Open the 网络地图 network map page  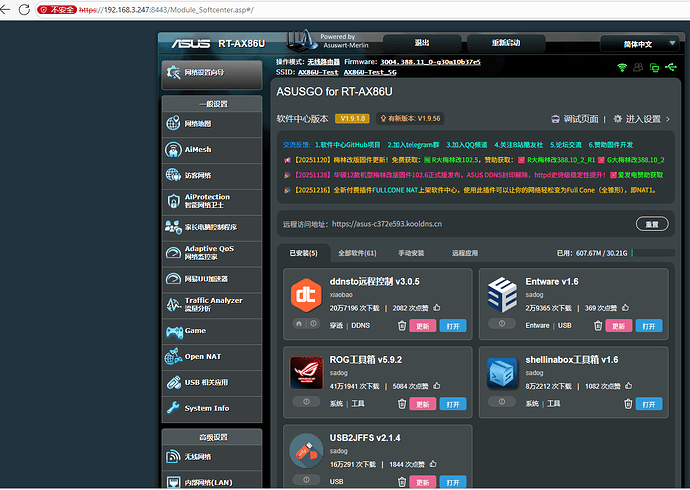click(212, 124)
